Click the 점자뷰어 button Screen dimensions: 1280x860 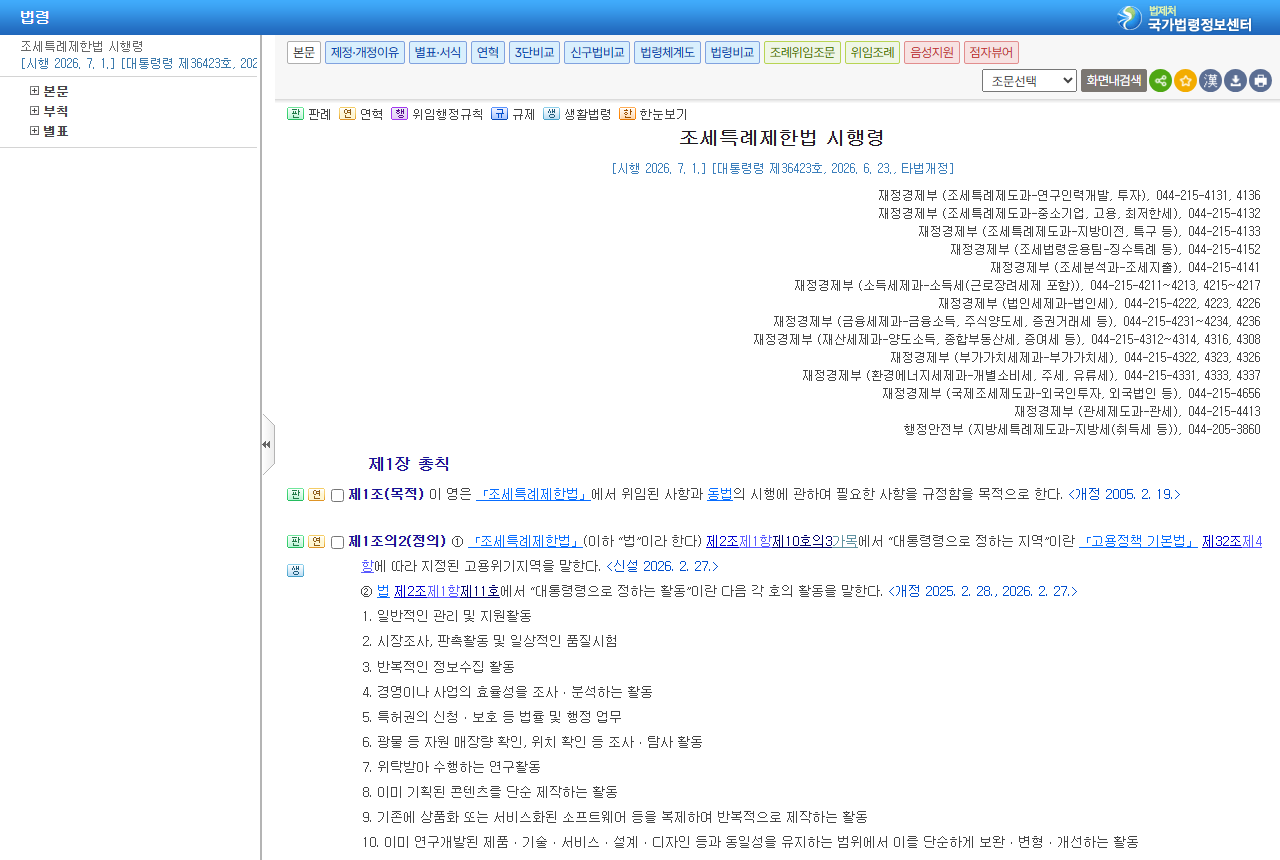(991, 52)
